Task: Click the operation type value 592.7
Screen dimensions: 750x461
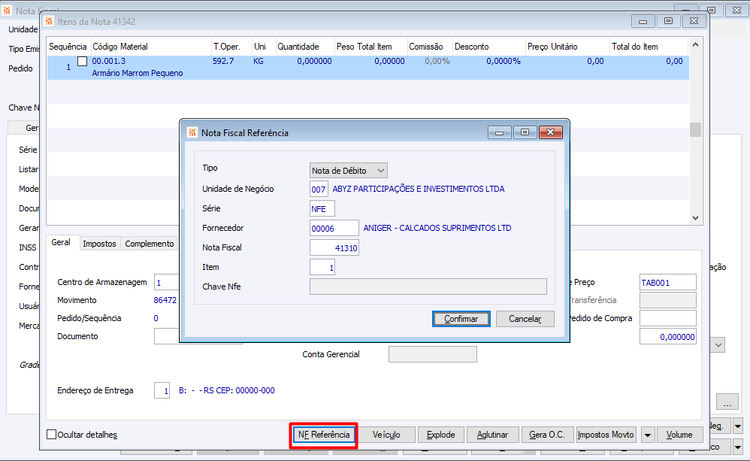Action: coord(223,61)
